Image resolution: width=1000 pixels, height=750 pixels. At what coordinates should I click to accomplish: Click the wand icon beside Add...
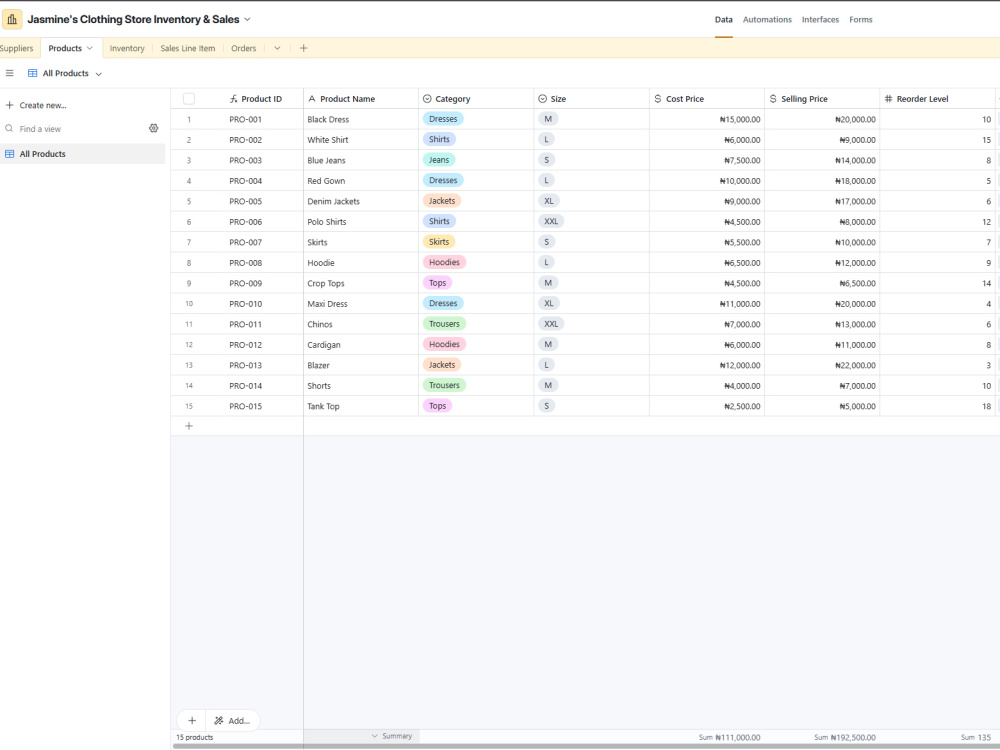(219, 721)
